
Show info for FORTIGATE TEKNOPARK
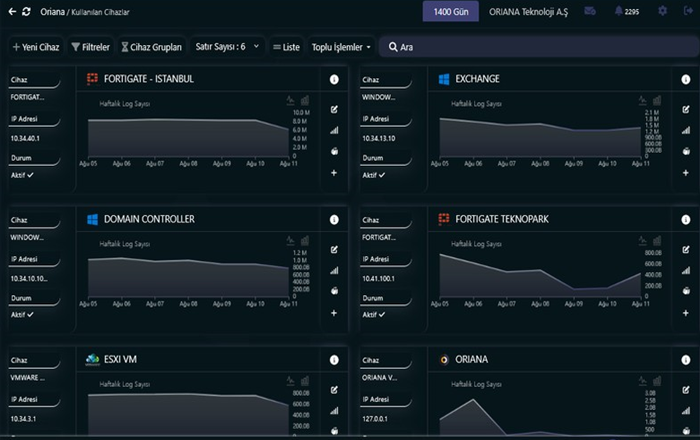[686, 220]
